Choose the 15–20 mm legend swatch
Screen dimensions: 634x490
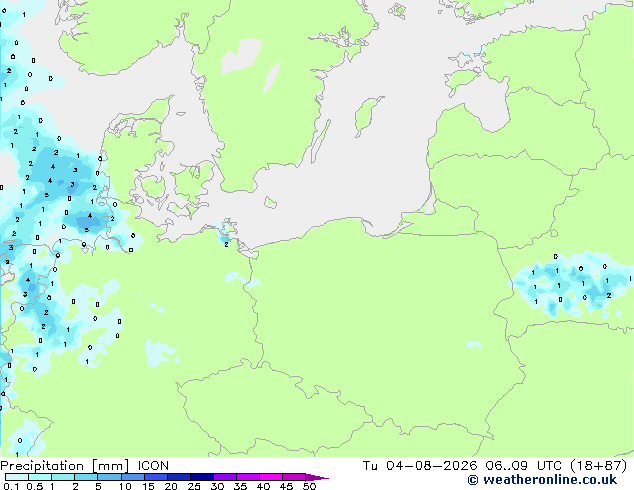(156, 477)
